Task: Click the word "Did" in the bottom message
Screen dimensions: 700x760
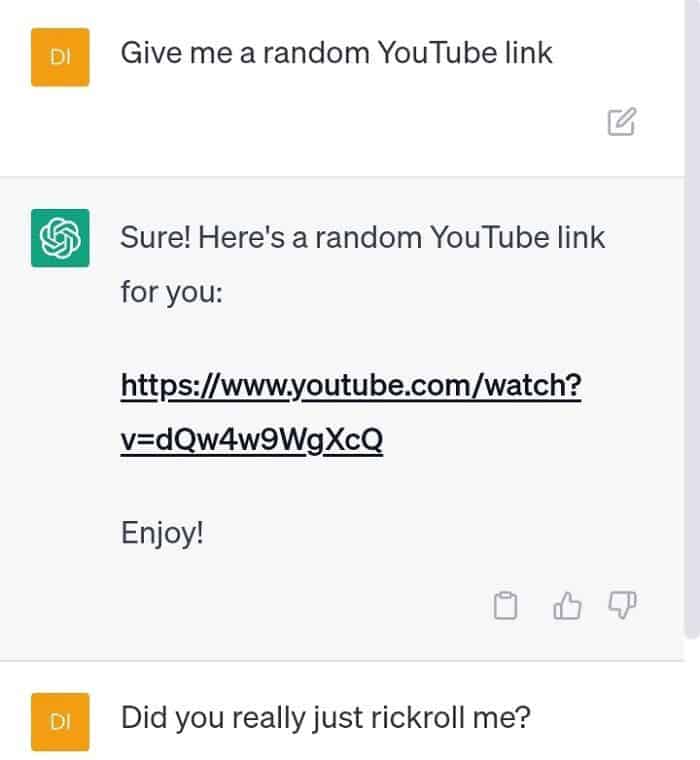Action: pos(144,717)
